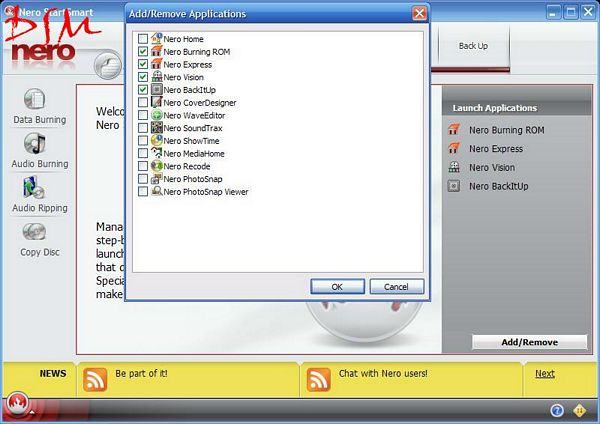Screen dimensions: 600x424
Task: Launch Nero Vision from Launch Applications
Action: click(x=492, y=168)
